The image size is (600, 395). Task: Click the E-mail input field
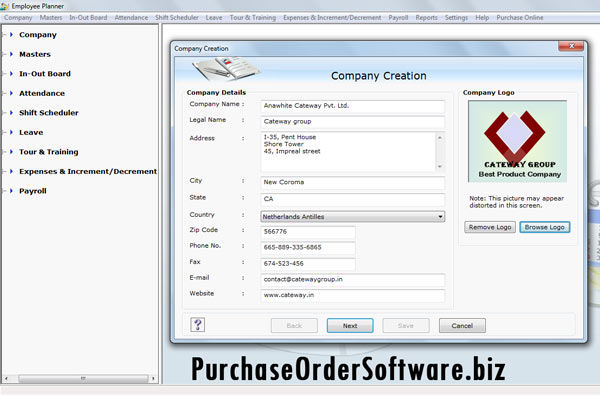352,280
